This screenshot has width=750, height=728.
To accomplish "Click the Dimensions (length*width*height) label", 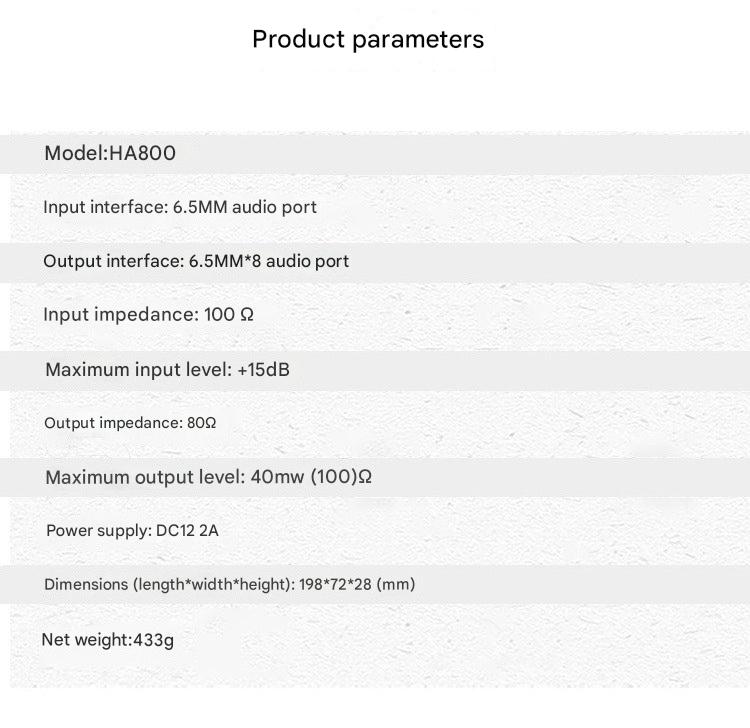I will pos(167,585).
